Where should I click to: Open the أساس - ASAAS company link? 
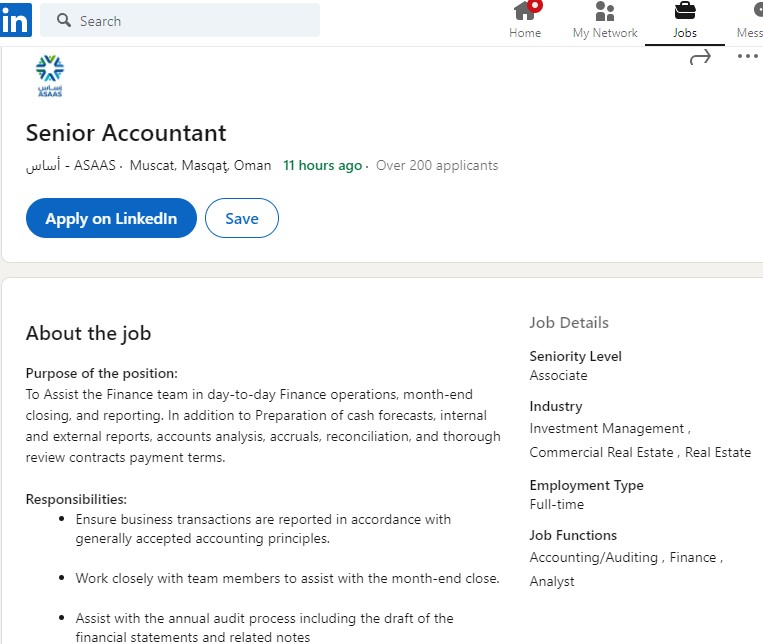(71, 166)
